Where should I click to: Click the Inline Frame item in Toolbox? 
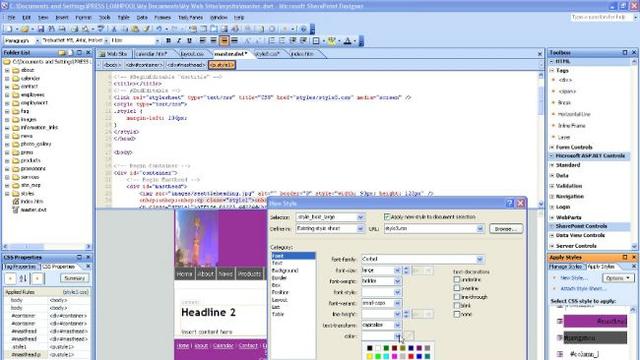click(x=571, y=126)
